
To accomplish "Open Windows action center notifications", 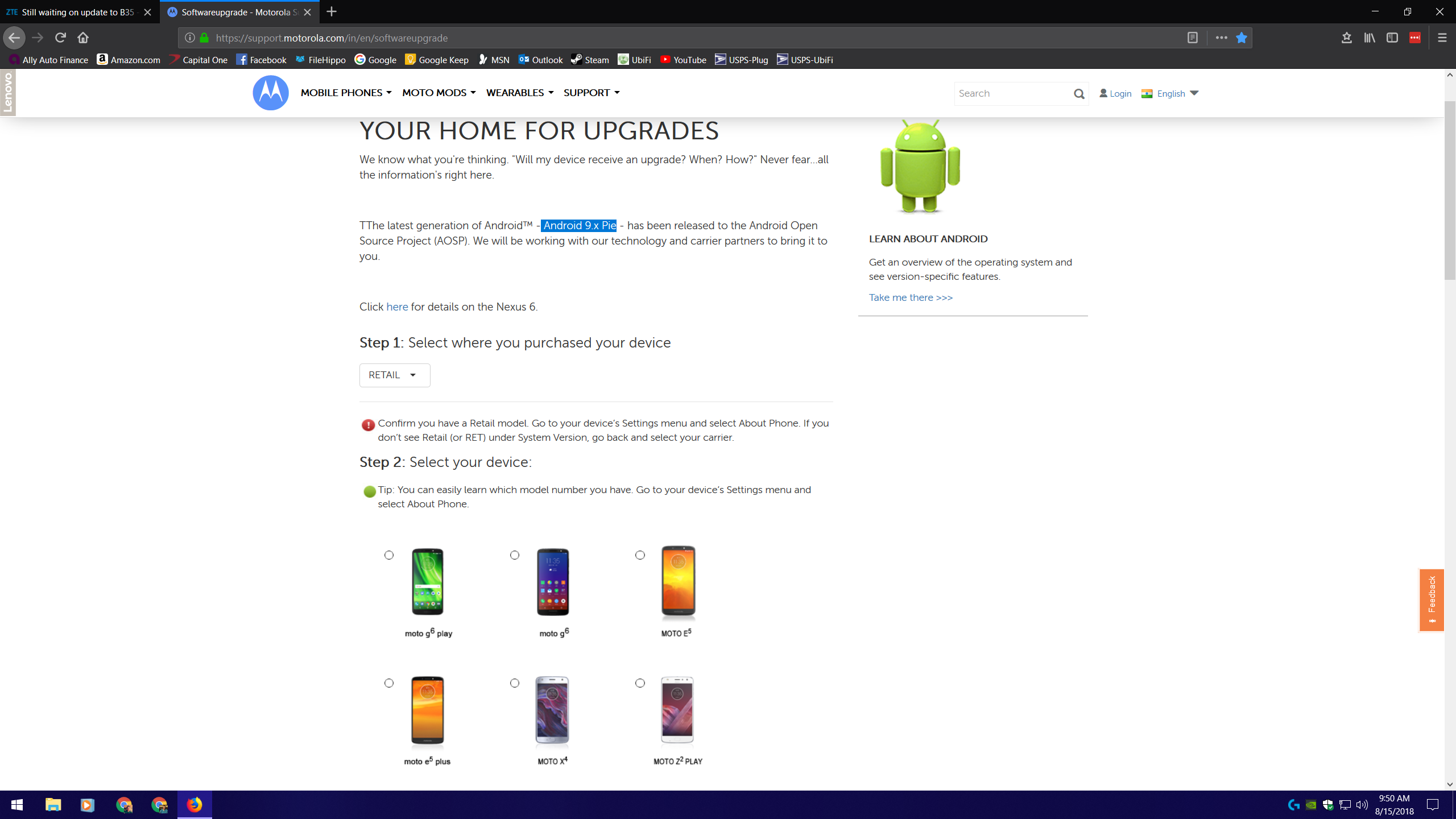I will [1433, 805].
